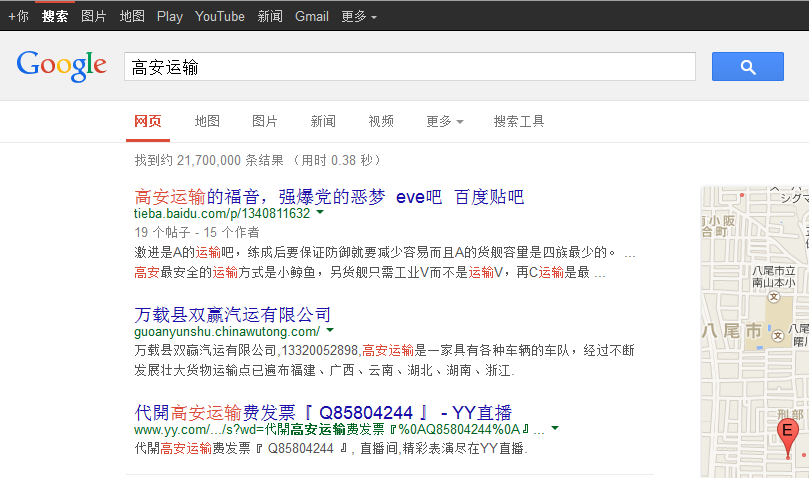Select the 视频 results tab
This screenshot has height=478, width=809.
(x=381, y=121)
